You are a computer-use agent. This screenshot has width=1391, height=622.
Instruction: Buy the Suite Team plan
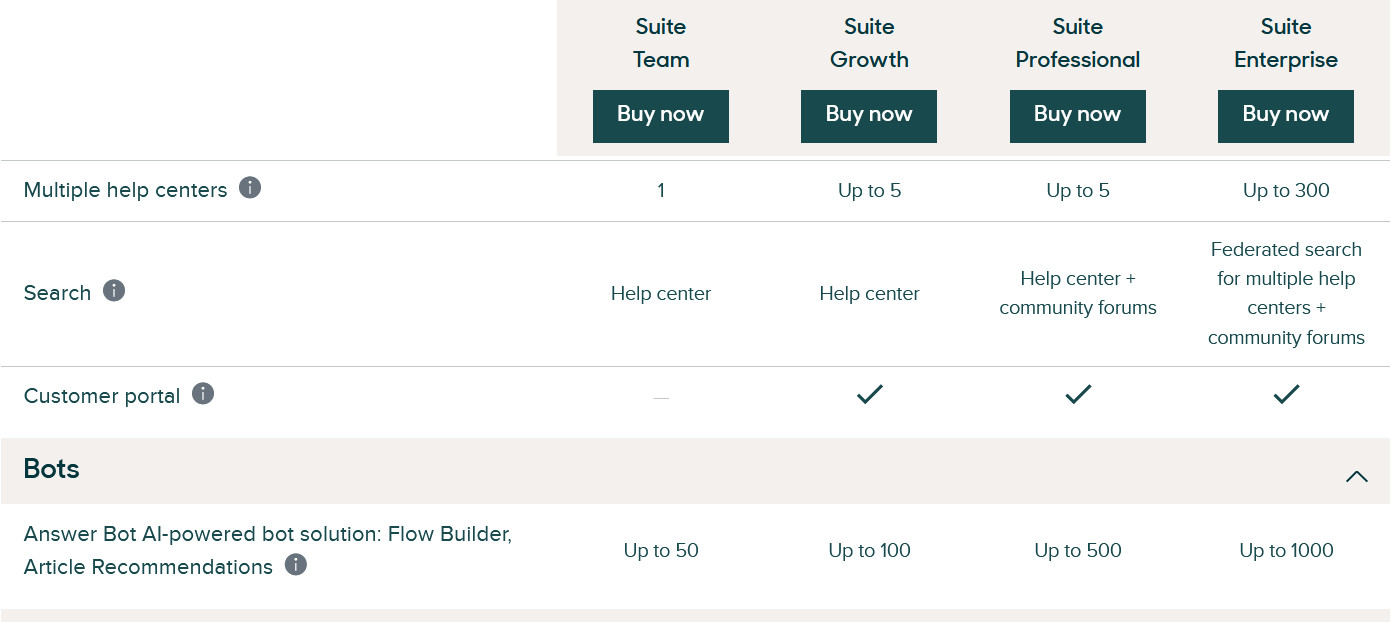point(661,116)
